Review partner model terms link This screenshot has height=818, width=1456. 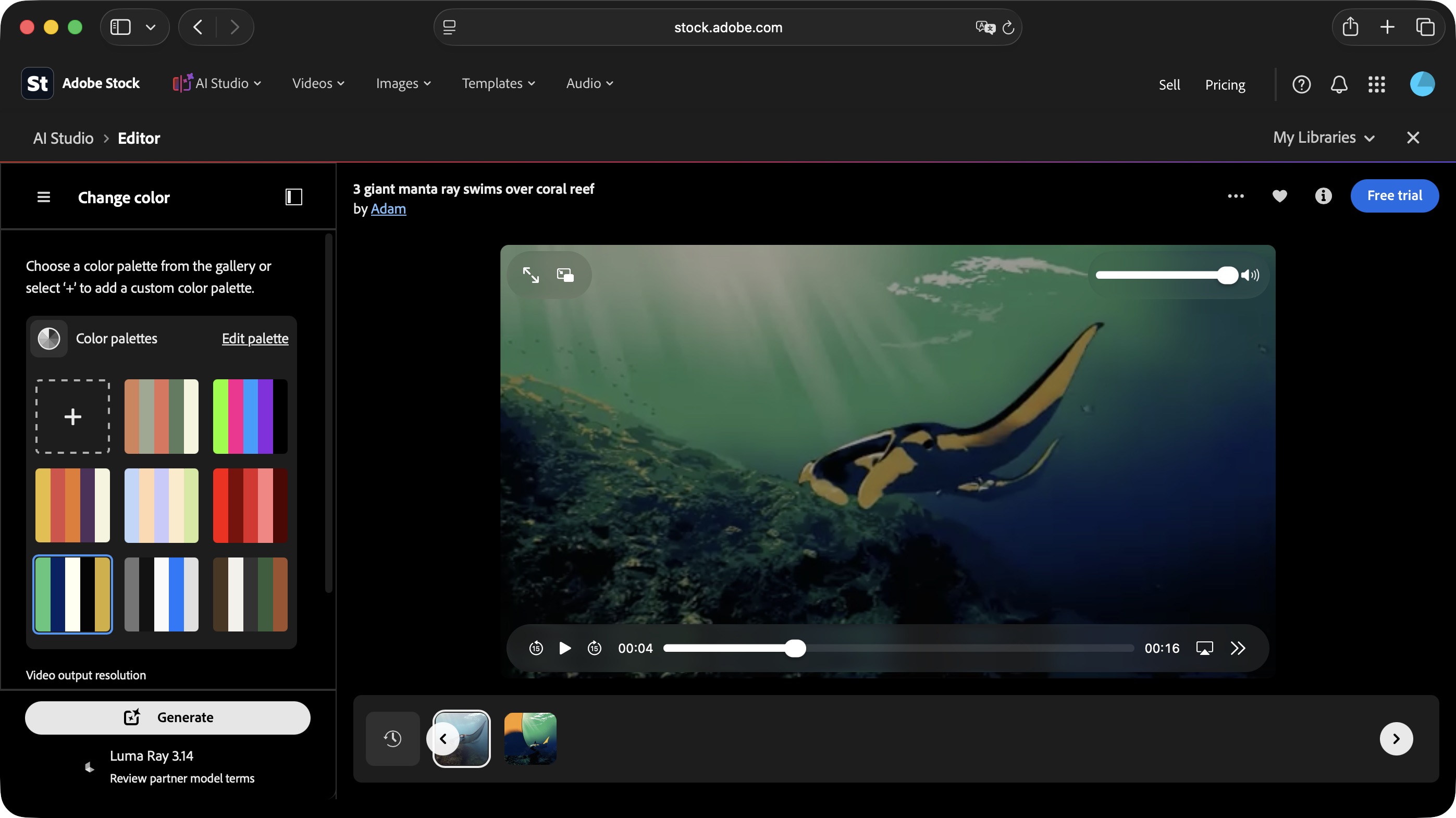click(x=182, y=778)
